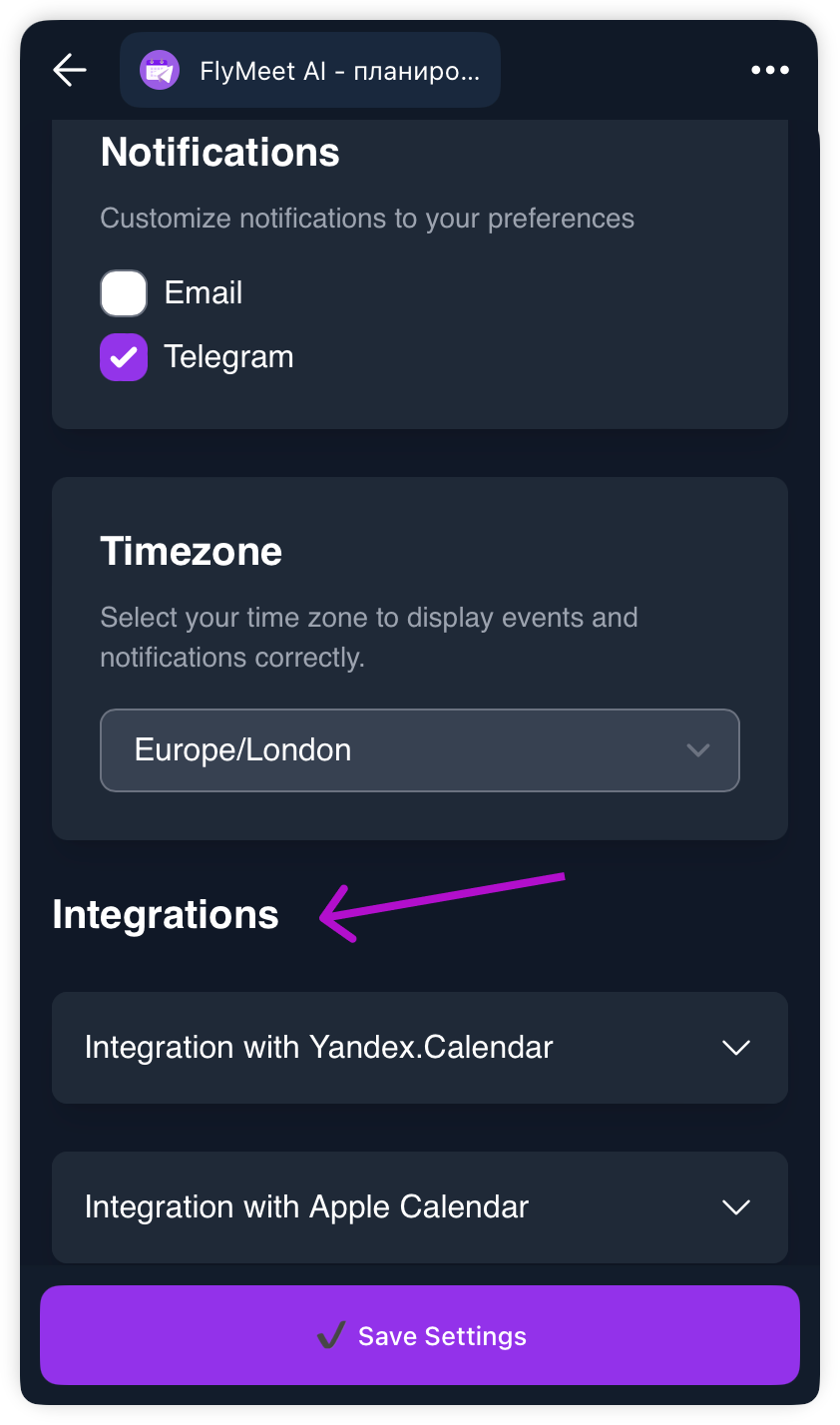This screenshot has width=840, height=1425.
Task: Open the Europe/London timezone dropdown
Action: coord(419,750)
